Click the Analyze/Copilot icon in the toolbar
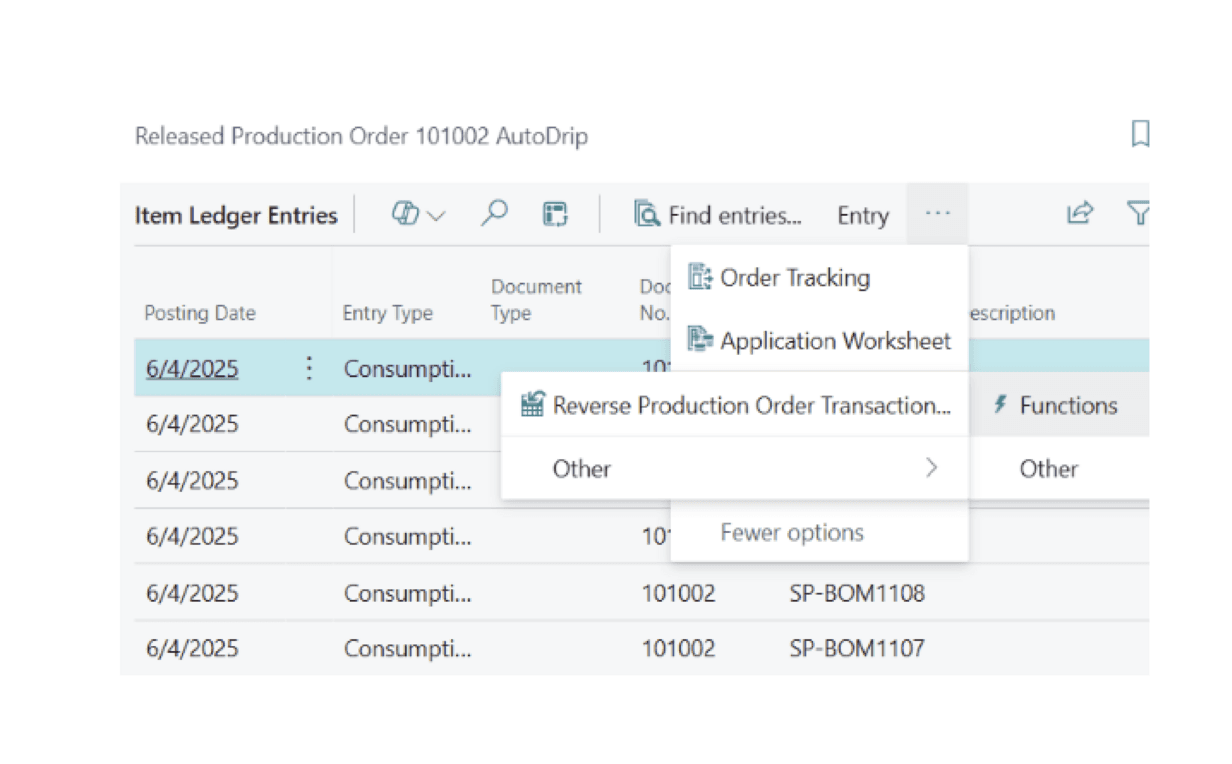This screenshot has width=1232, height=764. [405, 214]
